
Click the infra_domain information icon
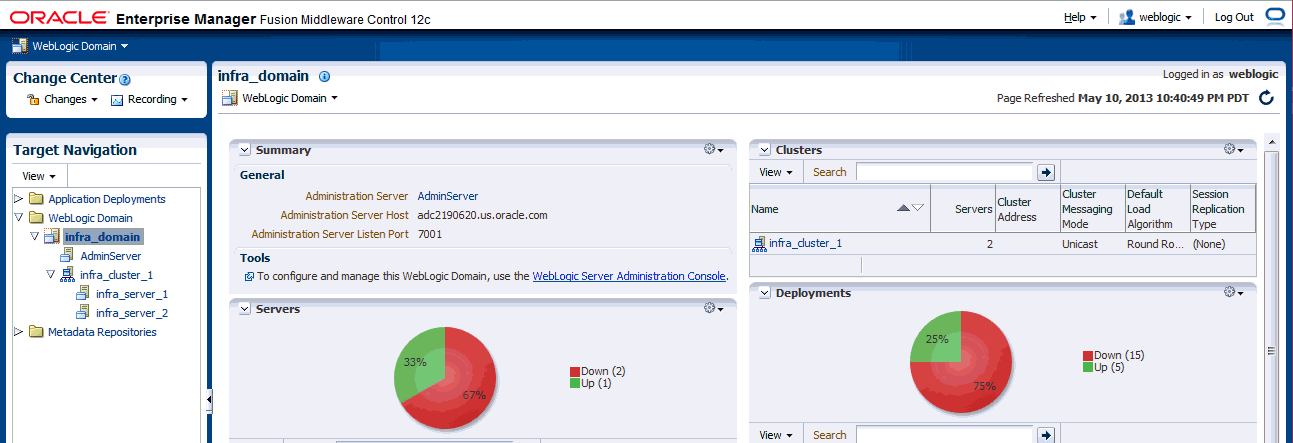pyautogui.click(x=324, y=76)
